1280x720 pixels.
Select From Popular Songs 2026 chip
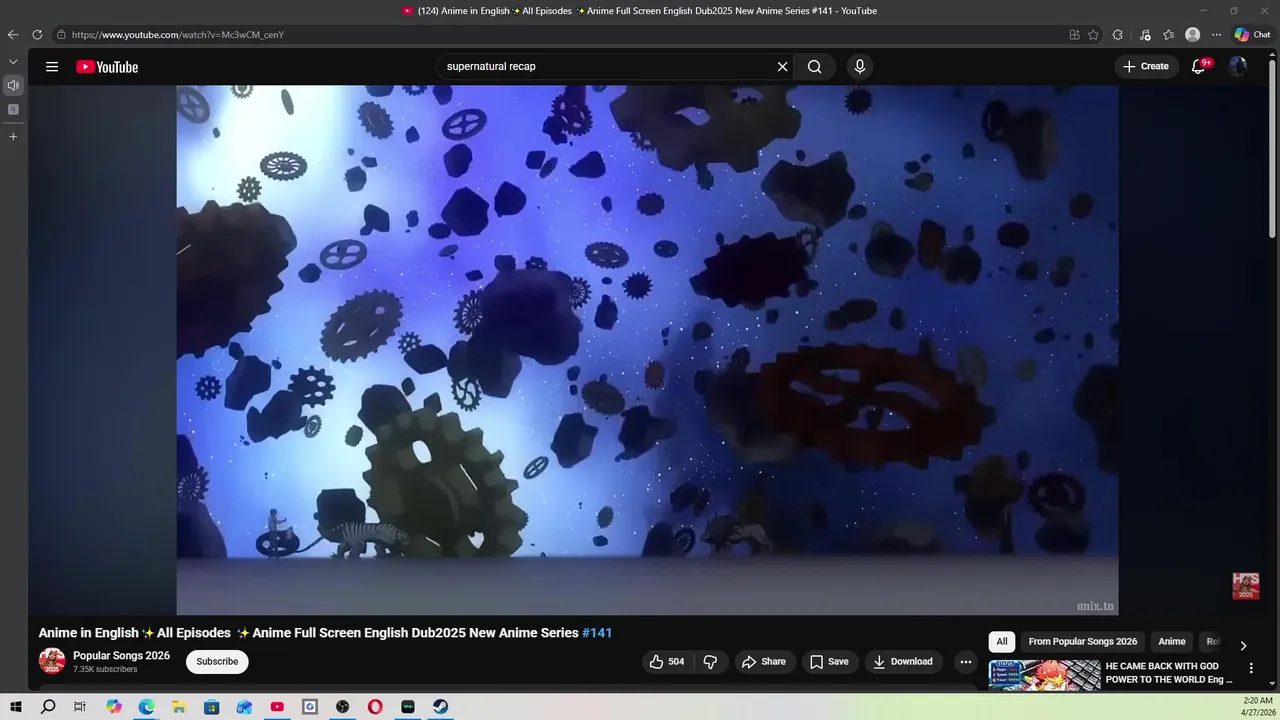(1083, 642)
